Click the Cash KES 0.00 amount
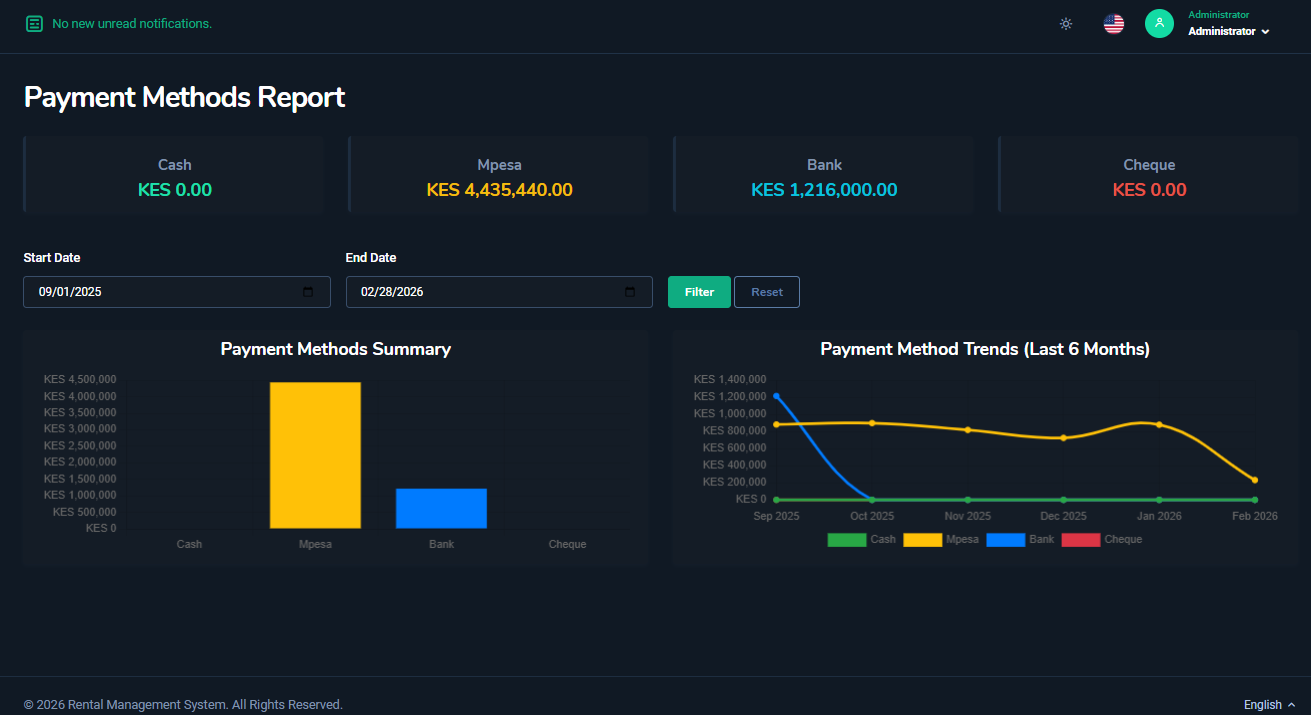 [174, 190]
